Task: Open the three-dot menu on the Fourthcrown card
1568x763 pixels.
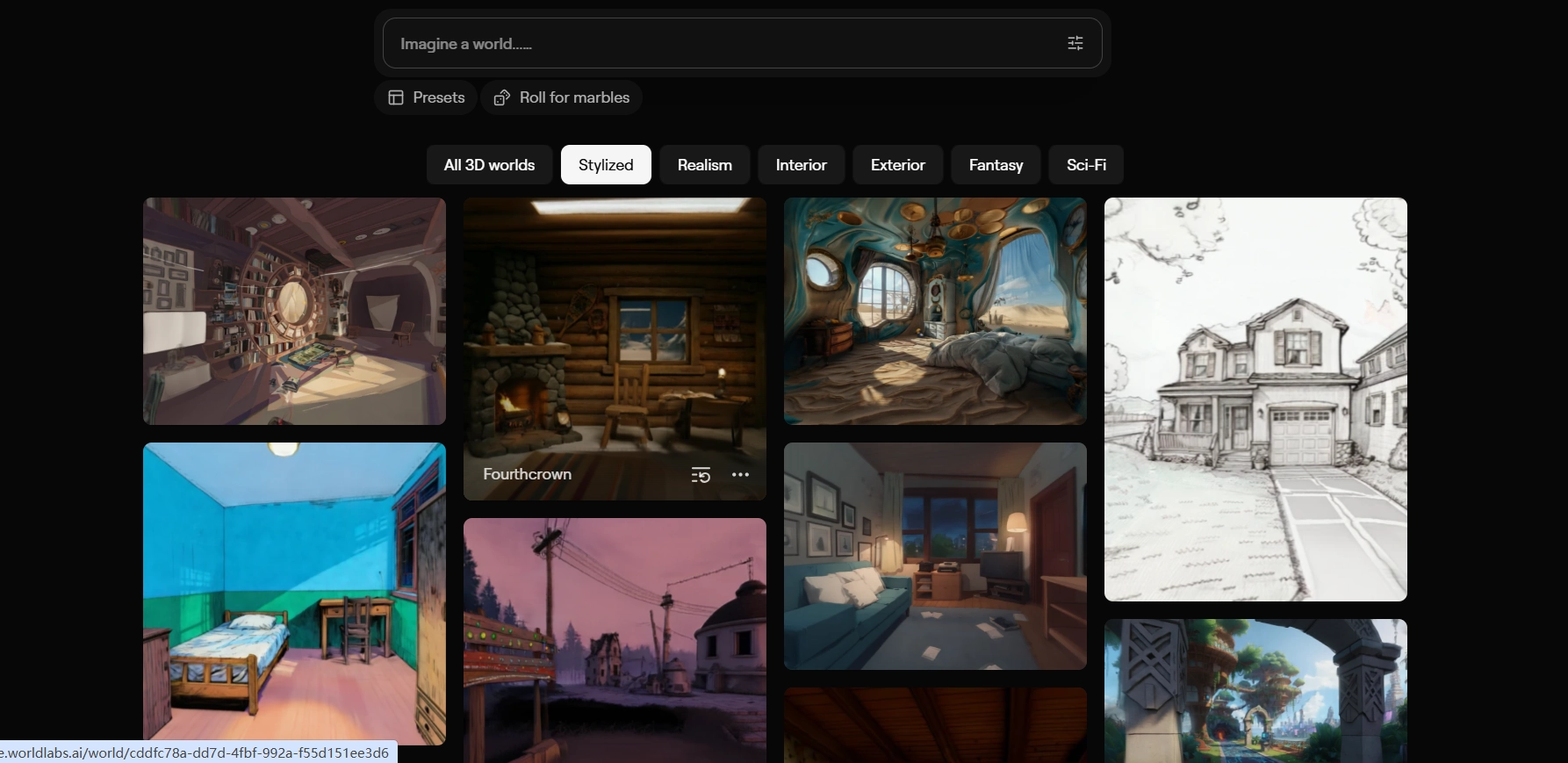Action: pyautogui.click(x=740, y=475)
